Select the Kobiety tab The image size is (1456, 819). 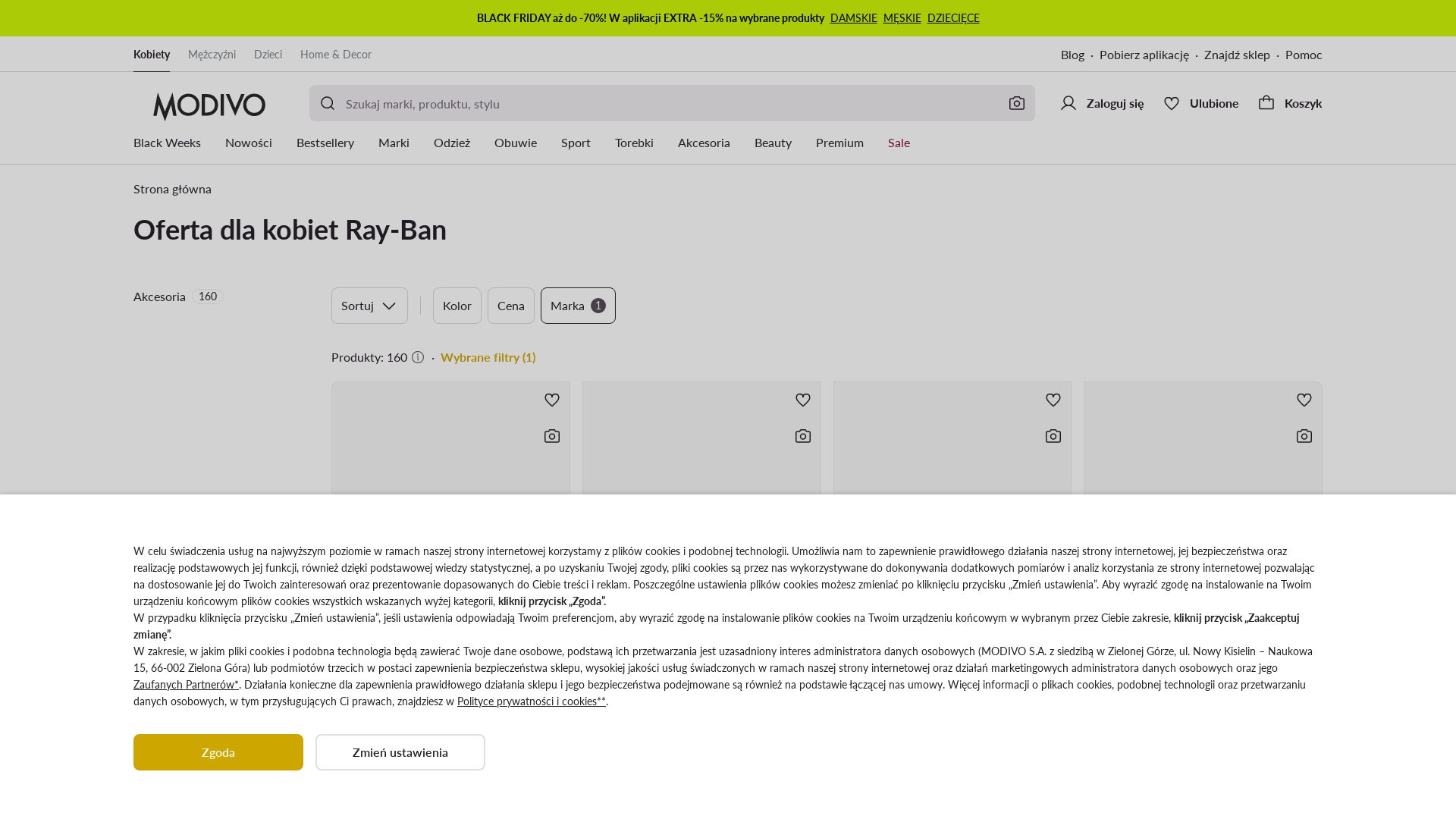coord(152,55)
